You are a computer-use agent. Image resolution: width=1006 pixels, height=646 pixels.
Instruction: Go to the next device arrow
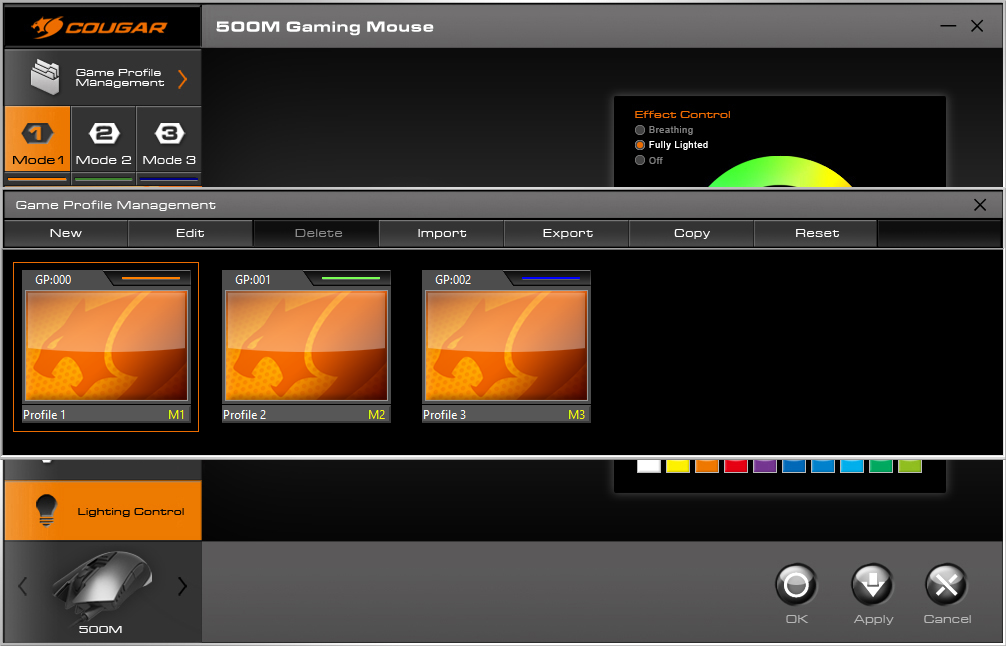pos(182,586)
